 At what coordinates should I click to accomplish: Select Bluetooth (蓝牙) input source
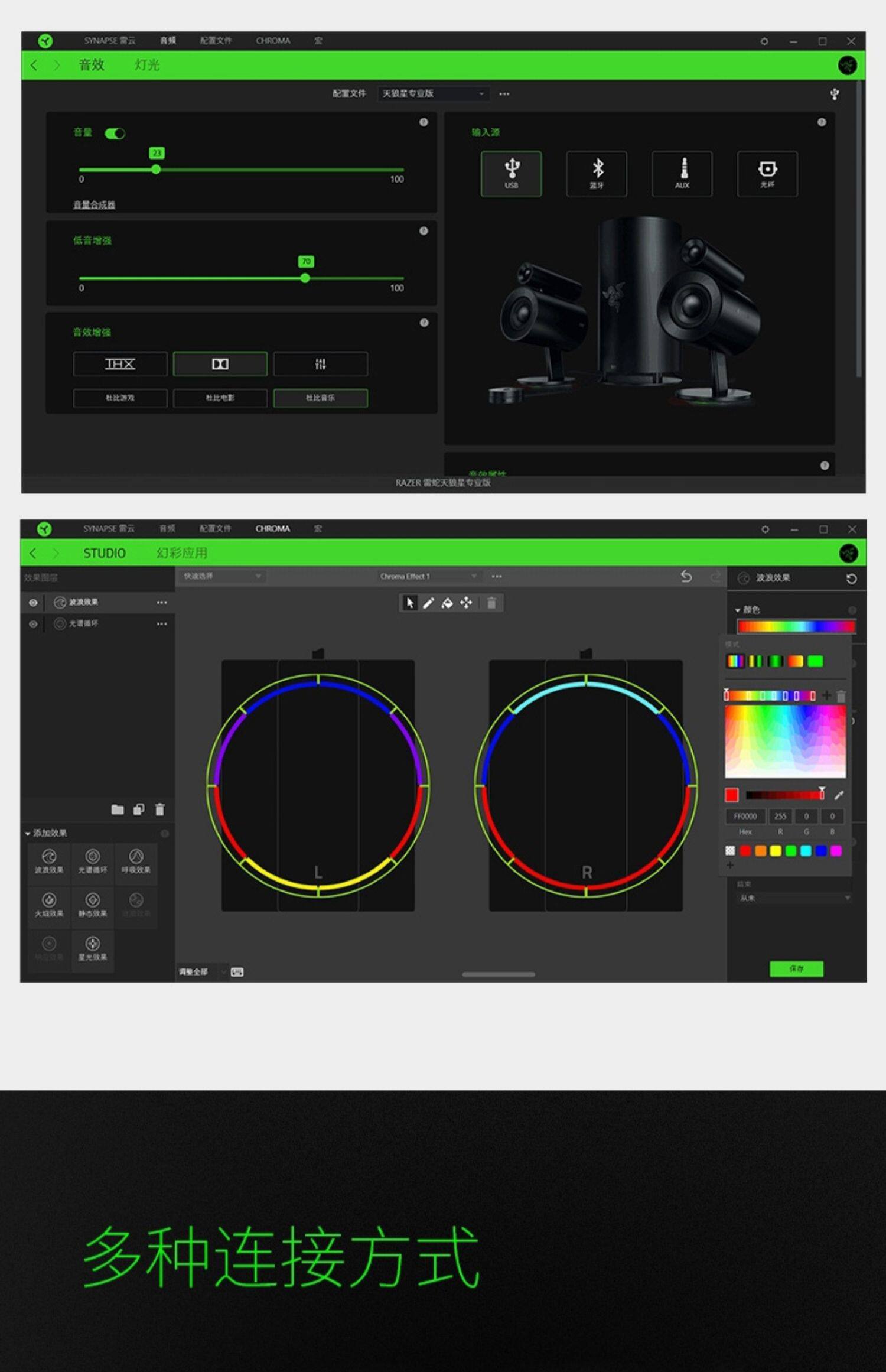(x=597, y=174)
